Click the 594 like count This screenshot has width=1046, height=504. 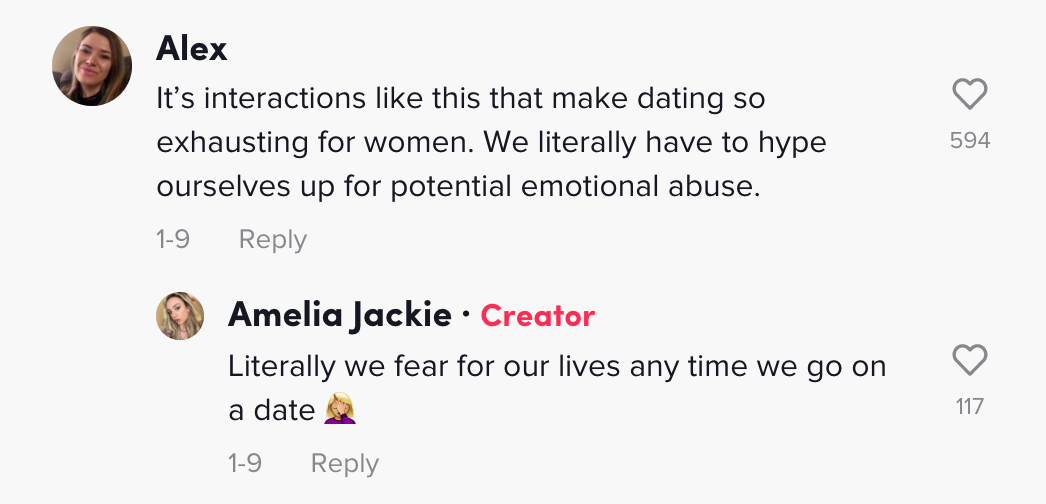970,141
